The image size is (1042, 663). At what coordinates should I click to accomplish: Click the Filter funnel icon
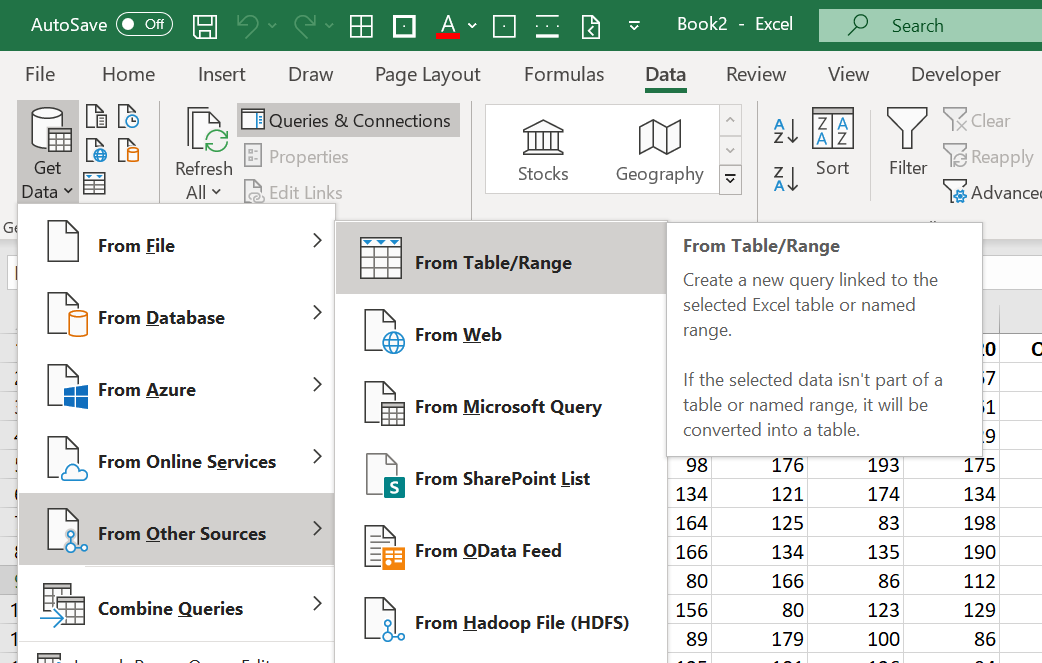coord(907,143)
